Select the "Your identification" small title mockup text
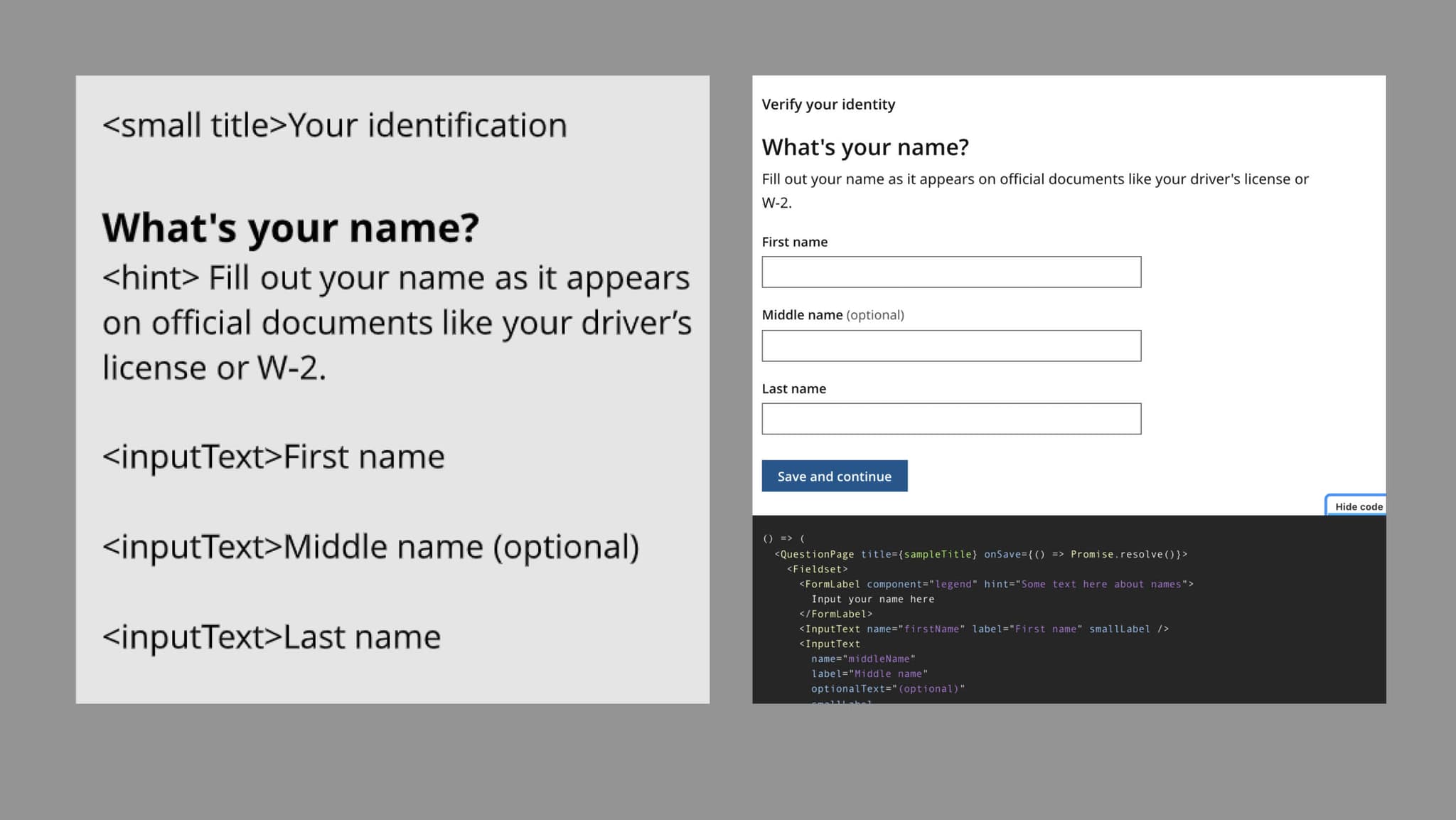1456x820 pixels. pos(334,124)
